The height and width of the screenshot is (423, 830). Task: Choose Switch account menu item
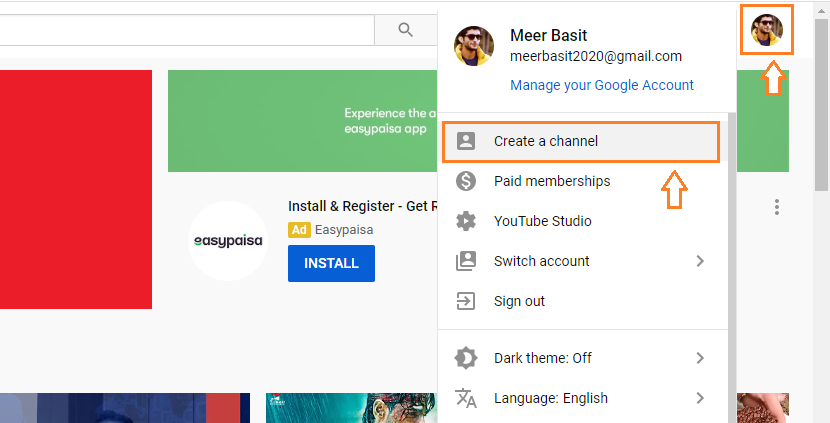(583, 261)
